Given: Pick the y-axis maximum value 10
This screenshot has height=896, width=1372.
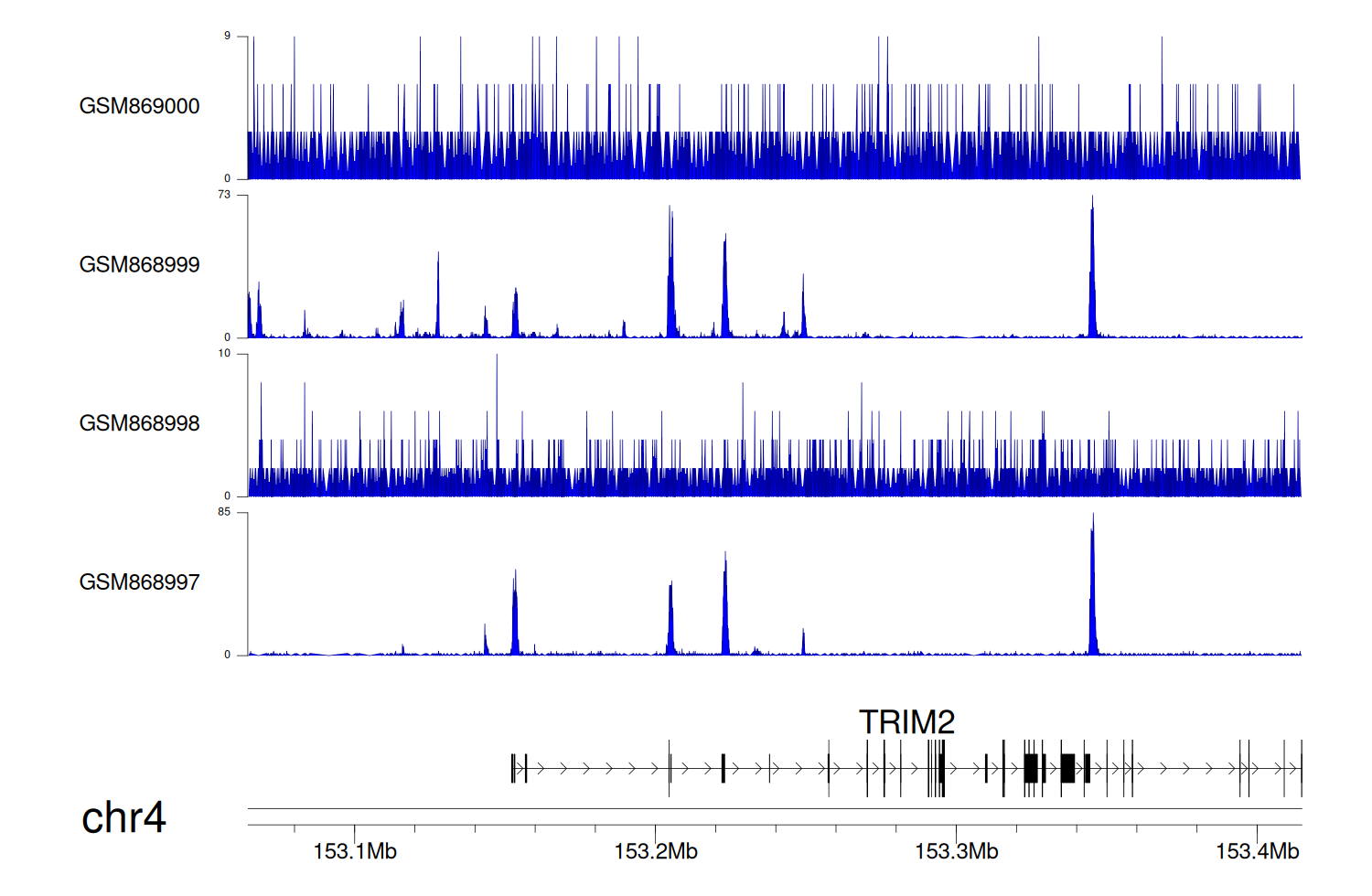Looking at the screenshot, I should tap(224, 354).
